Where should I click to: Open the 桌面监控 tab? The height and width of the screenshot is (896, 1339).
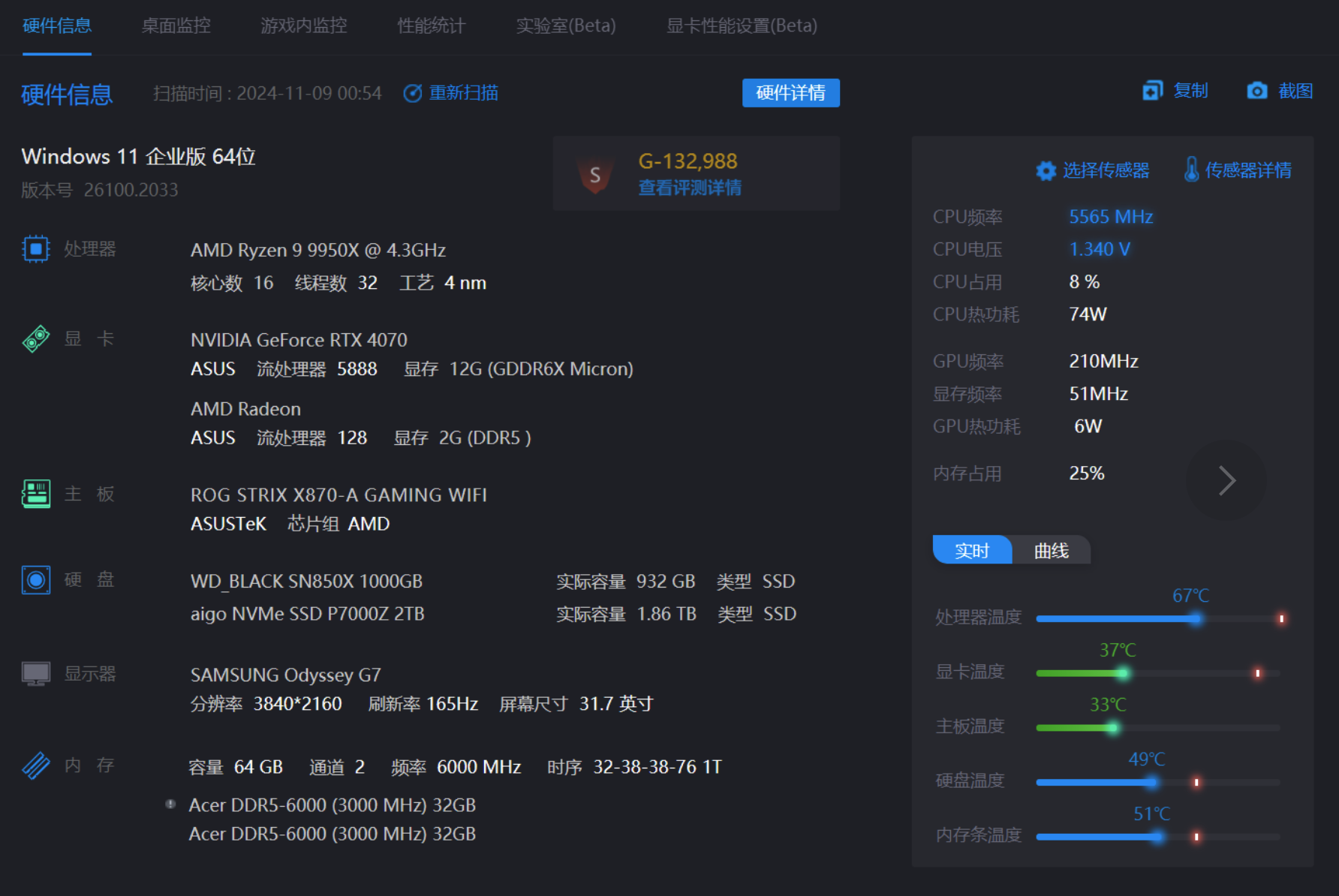[176, 26]
